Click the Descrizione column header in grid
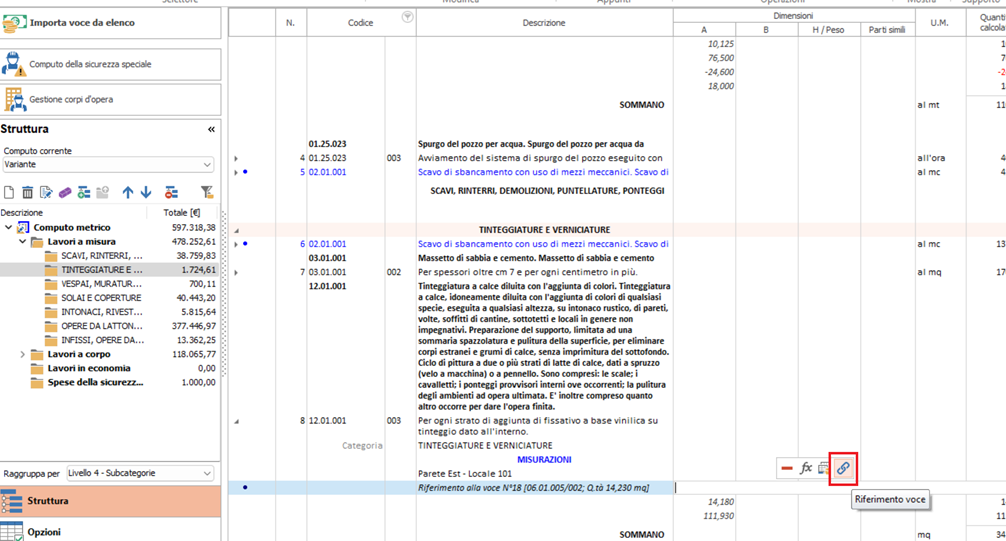Viewport: 1006px width, 541px height. coord(544,22)
